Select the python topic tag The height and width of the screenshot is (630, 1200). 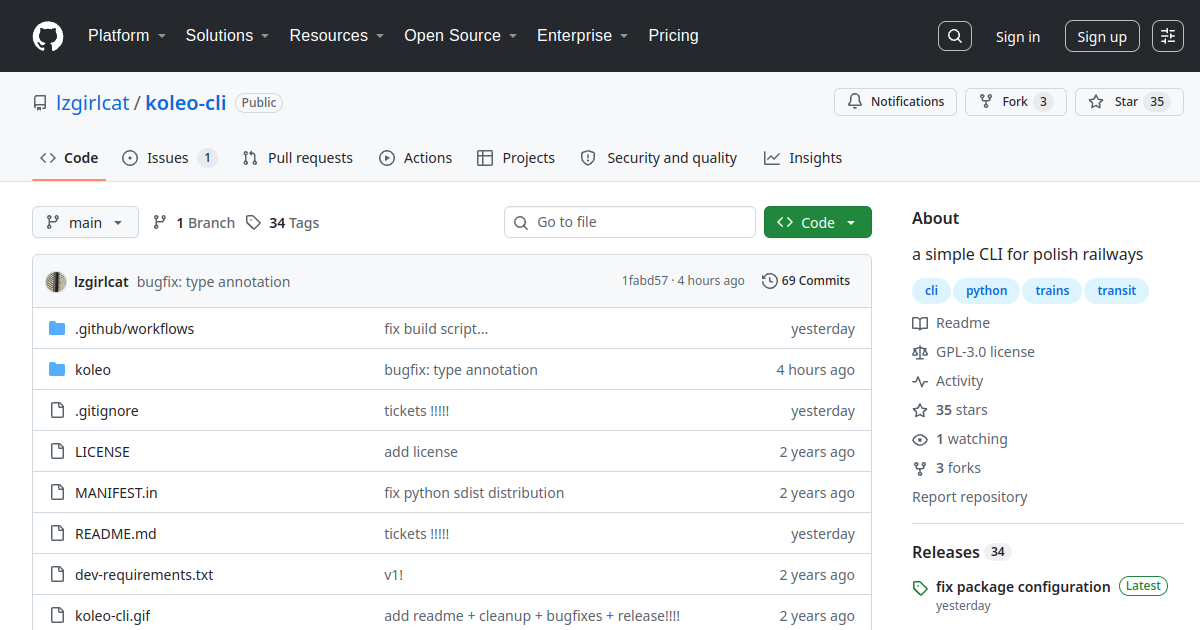pos(987,291)
